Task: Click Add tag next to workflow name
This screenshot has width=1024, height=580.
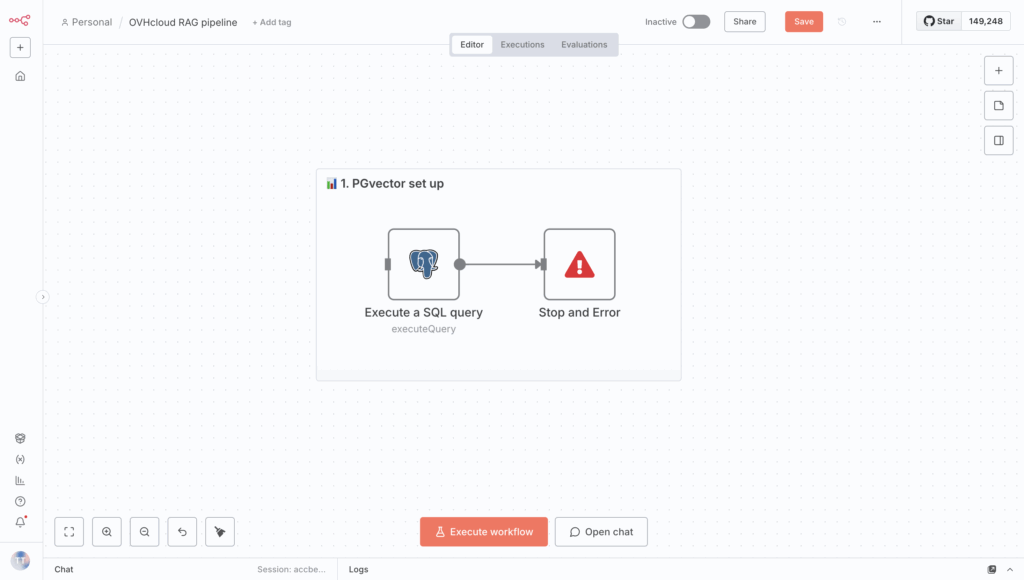Action: tap(271, 22)
